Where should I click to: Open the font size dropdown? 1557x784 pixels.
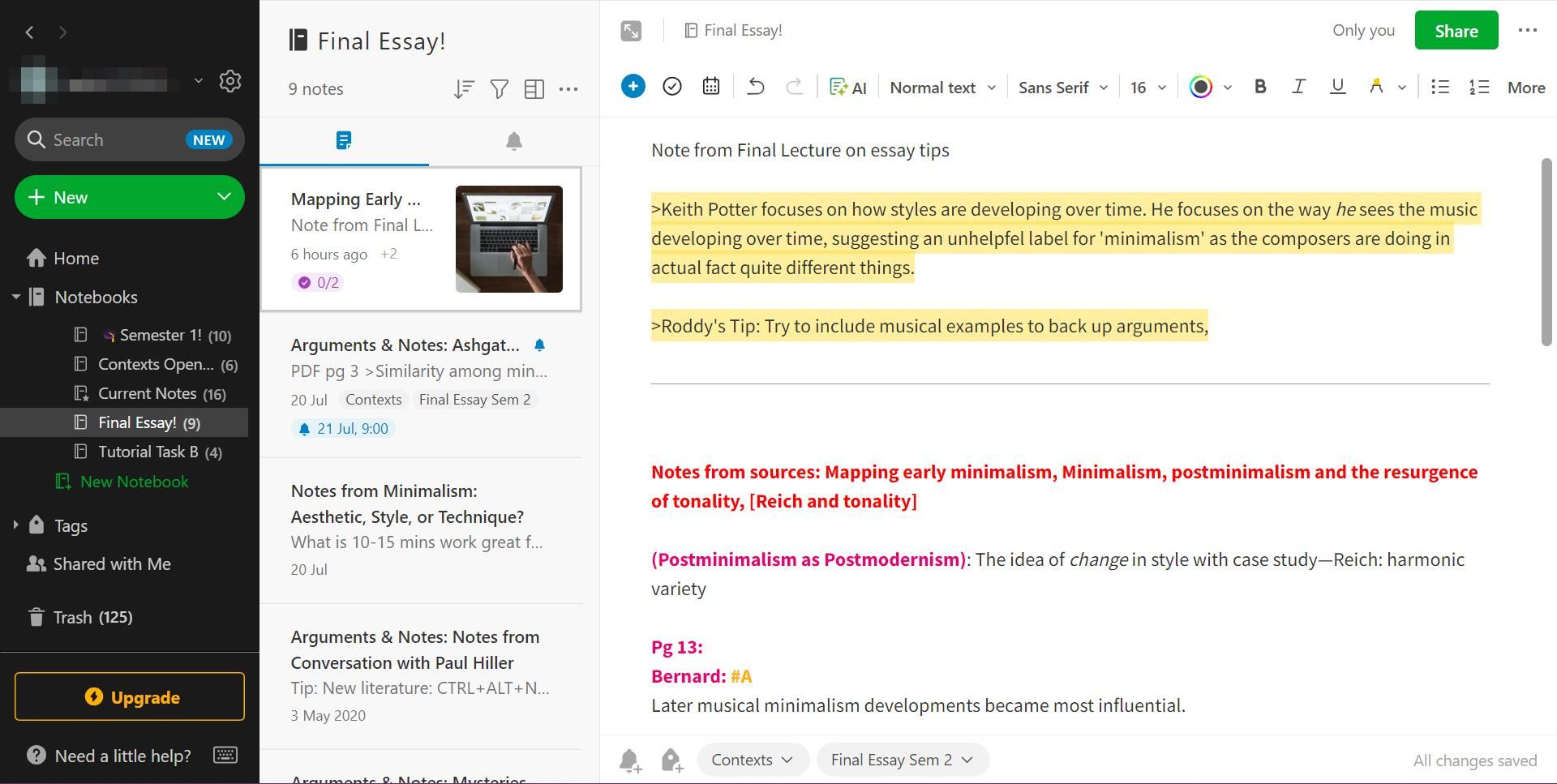[1146, 87]
